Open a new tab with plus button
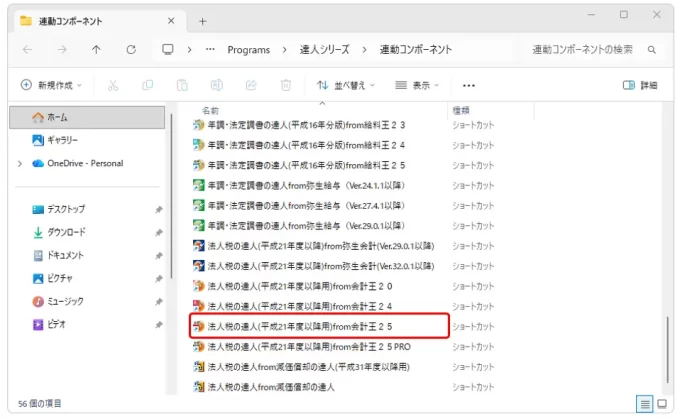Image resolution: width=680 pixels, height=419 pixels. 203,20
